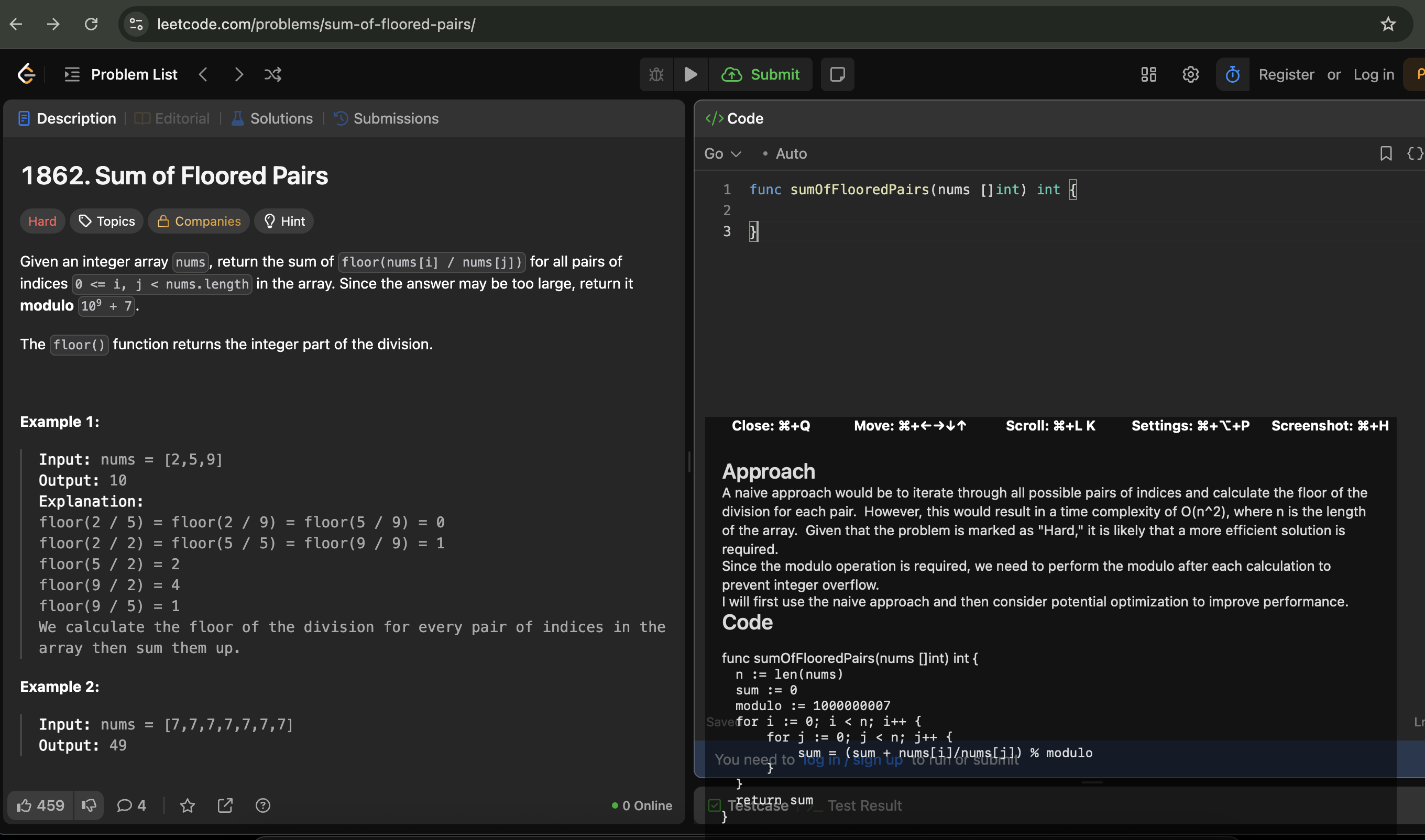Switch to the Editorial tab
The image size is (1425, 840).
click(172, 118)
